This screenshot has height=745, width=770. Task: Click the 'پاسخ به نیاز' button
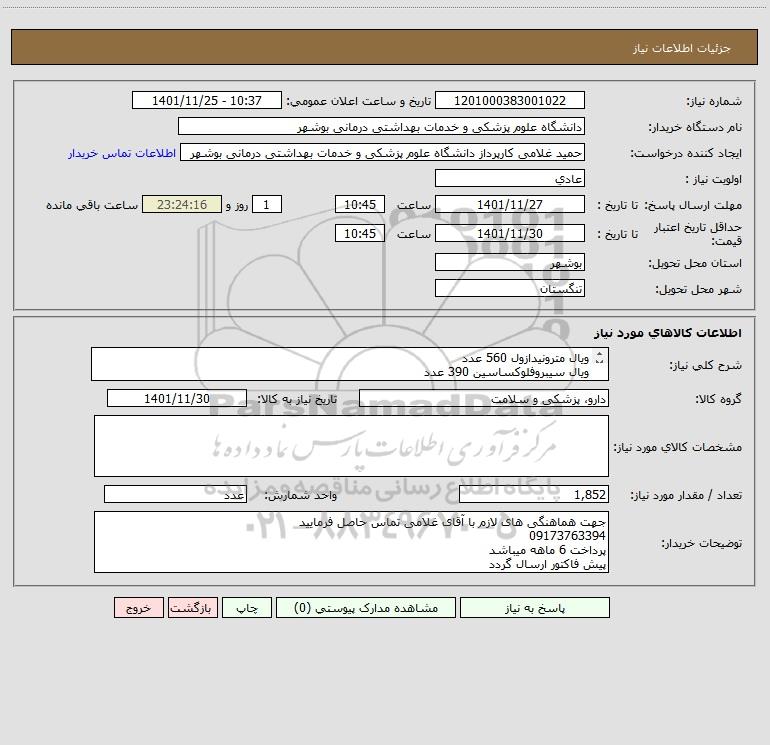click(x=535, y=608)
